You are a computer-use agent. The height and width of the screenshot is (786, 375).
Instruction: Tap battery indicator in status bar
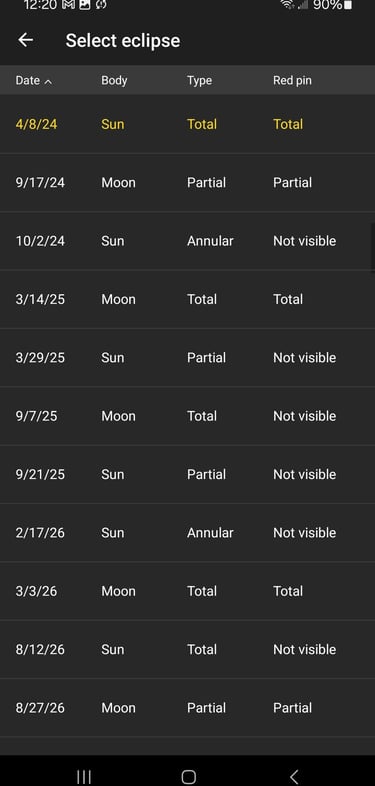pyautogui.click(x=348, y=5)
